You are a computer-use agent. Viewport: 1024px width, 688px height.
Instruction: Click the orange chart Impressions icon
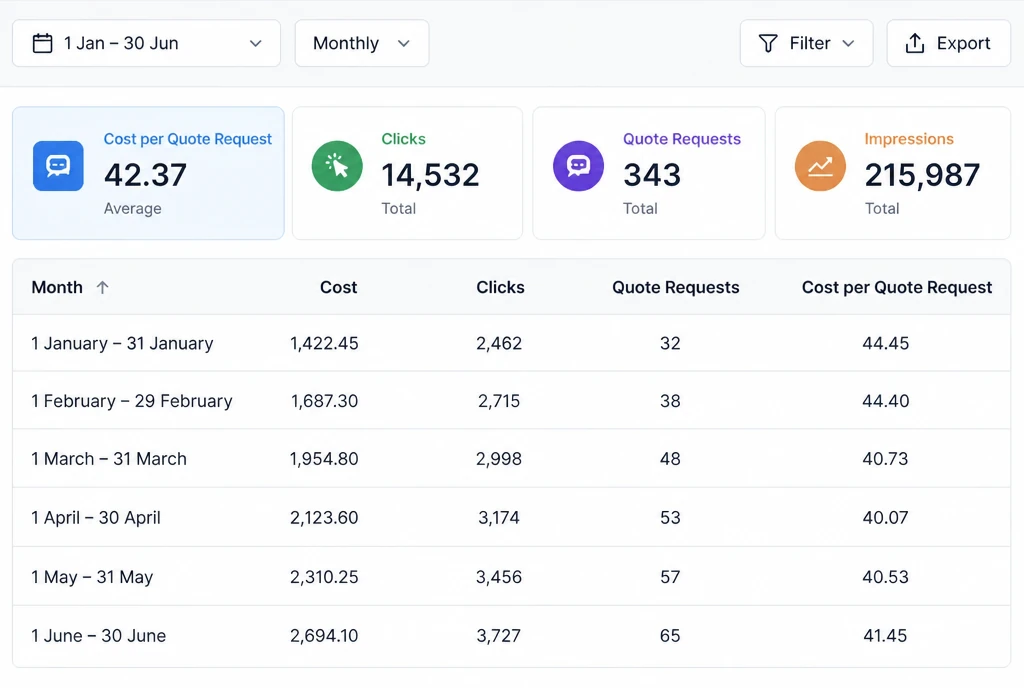(x=820, y=166)
